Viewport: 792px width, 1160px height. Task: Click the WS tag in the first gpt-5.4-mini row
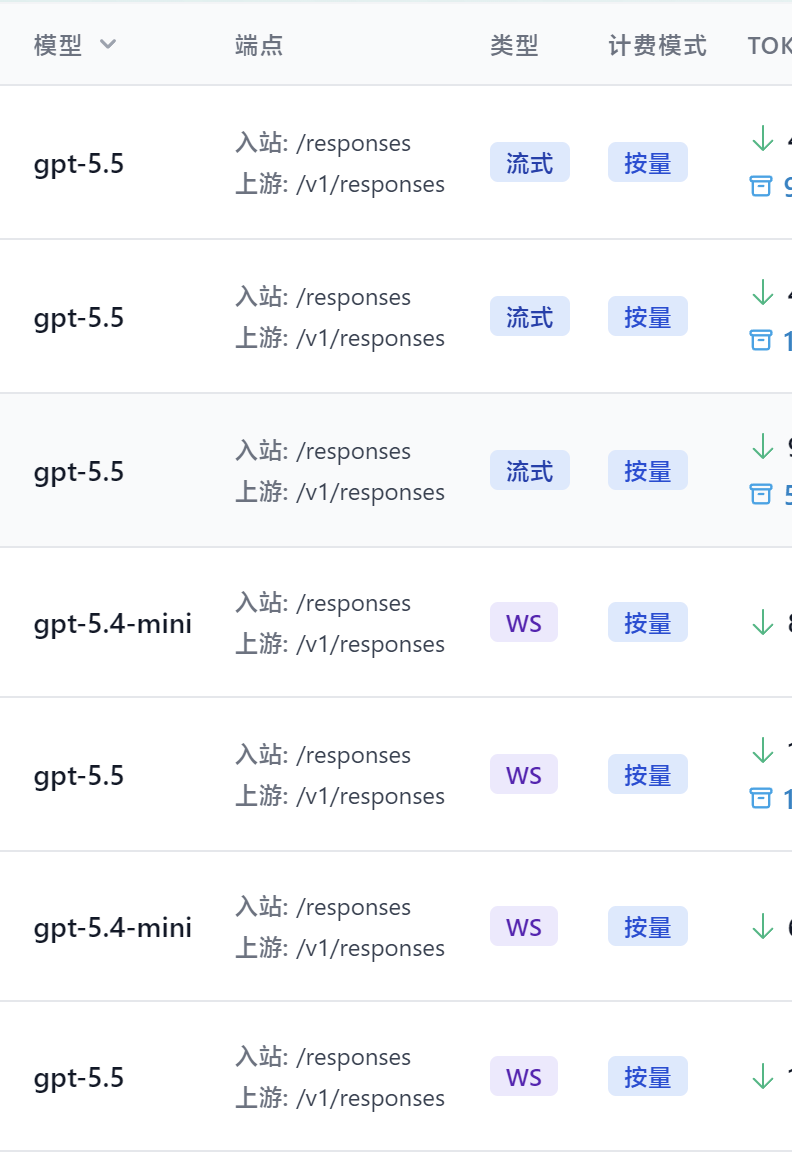pyautogui.click(x=524, y=622)
